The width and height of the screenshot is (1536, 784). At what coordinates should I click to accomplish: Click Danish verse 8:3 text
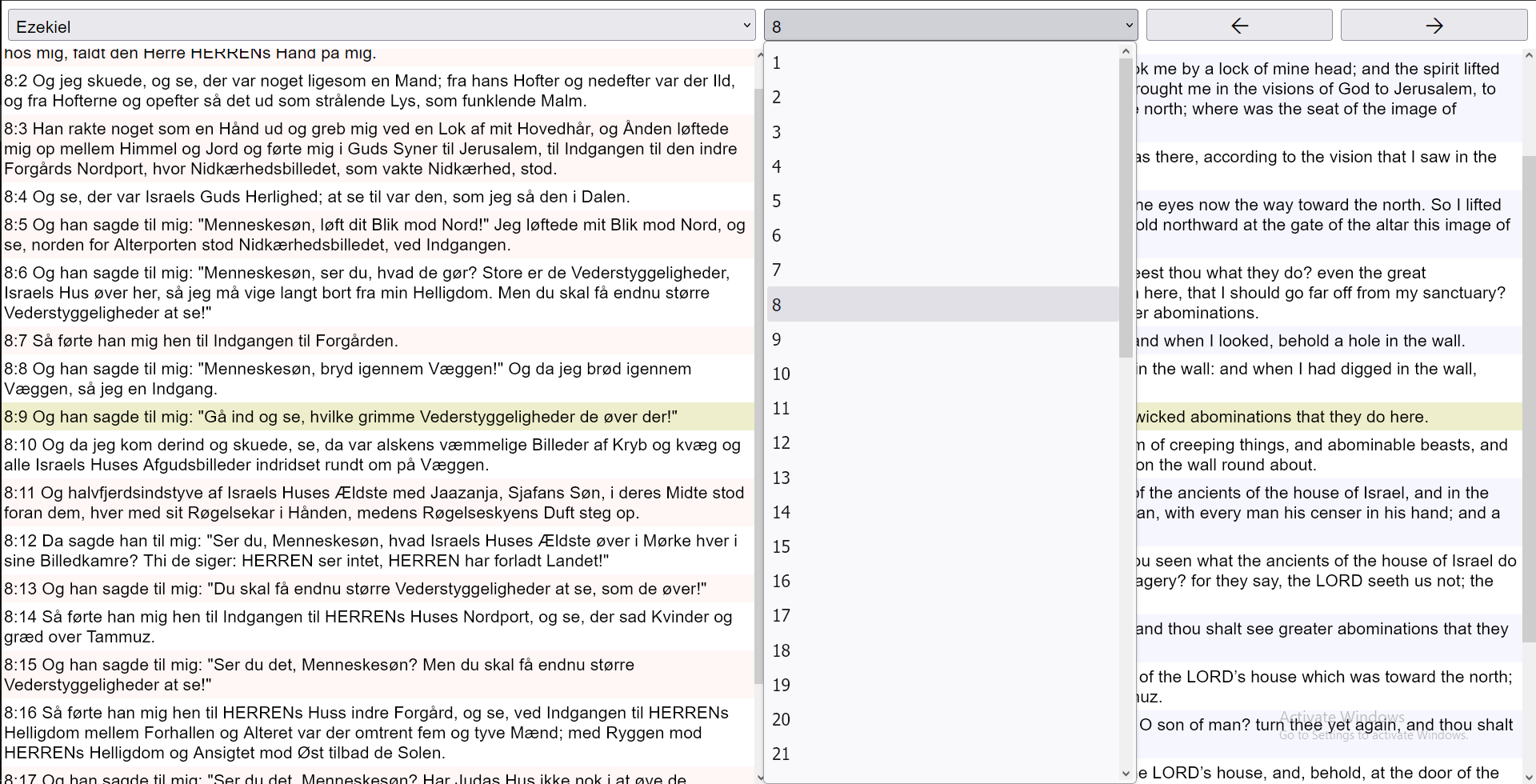(x=377, y=149)
